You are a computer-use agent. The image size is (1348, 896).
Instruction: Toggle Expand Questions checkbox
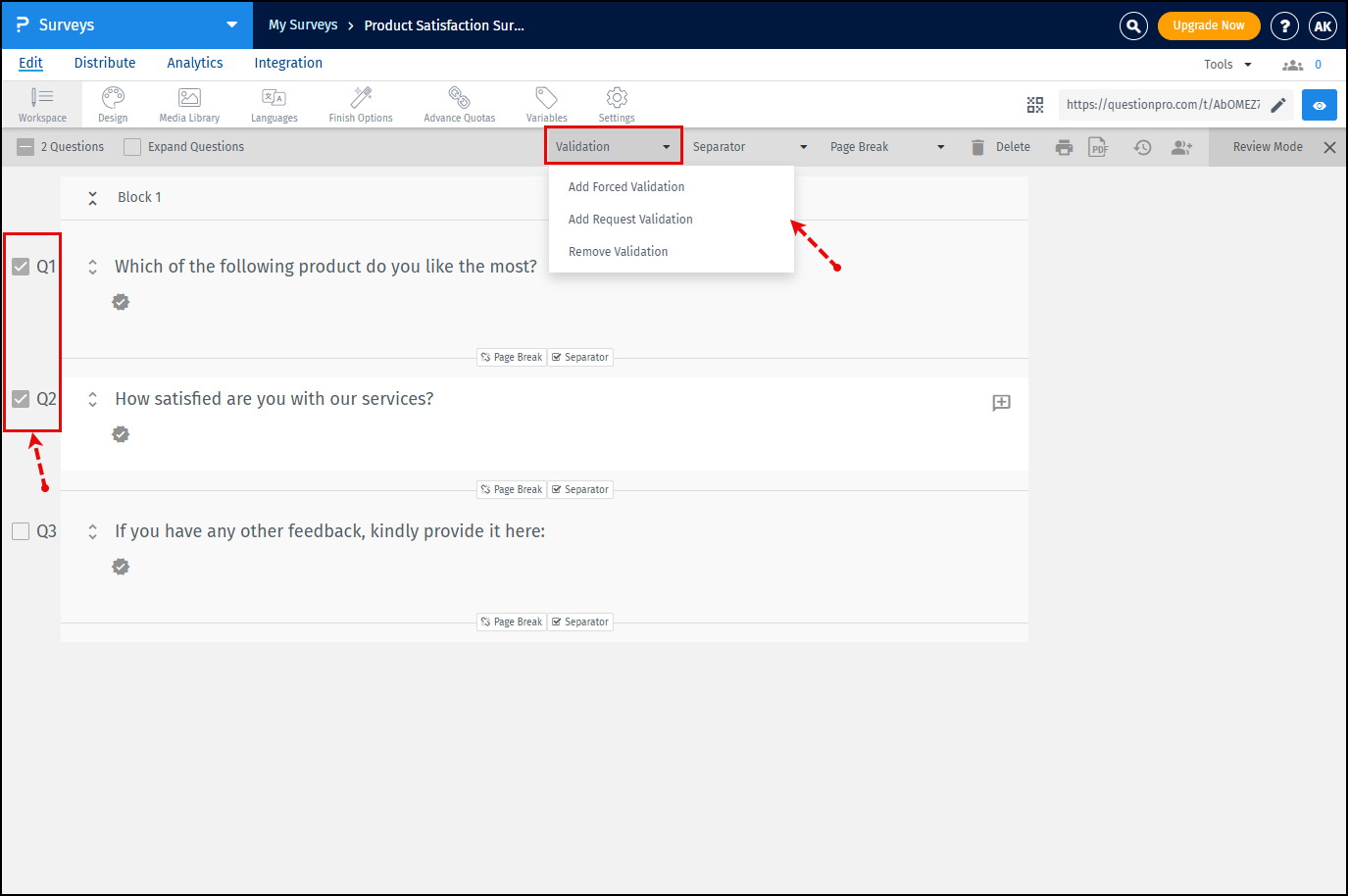point(132,147)
